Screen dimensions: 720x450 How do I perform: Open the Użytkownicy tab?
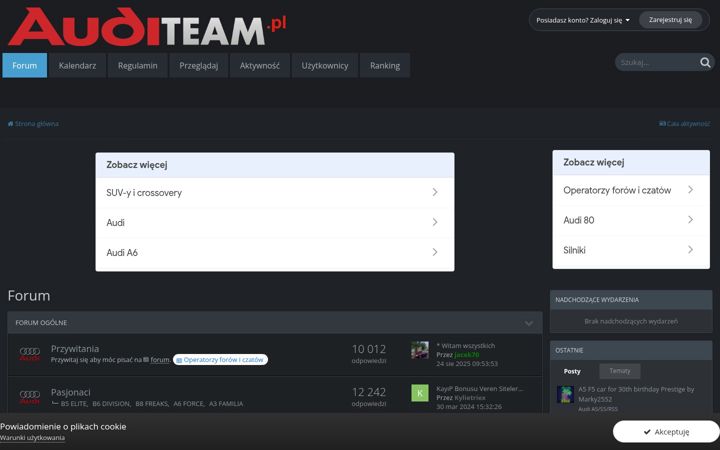(325, 65)
